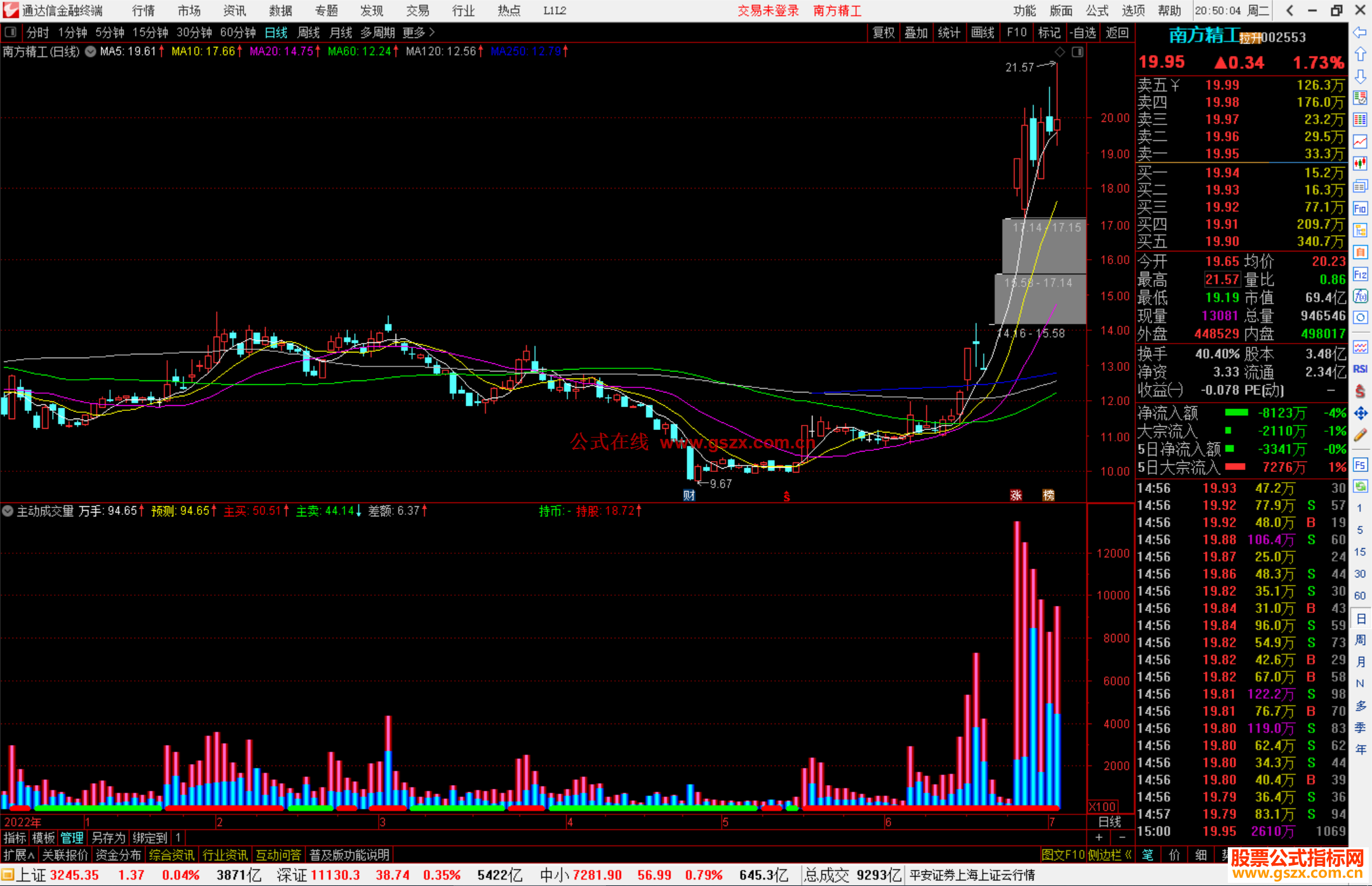Open the F10 info sidebar icon
This screenshot has width=1372, height=886.
1360,208
